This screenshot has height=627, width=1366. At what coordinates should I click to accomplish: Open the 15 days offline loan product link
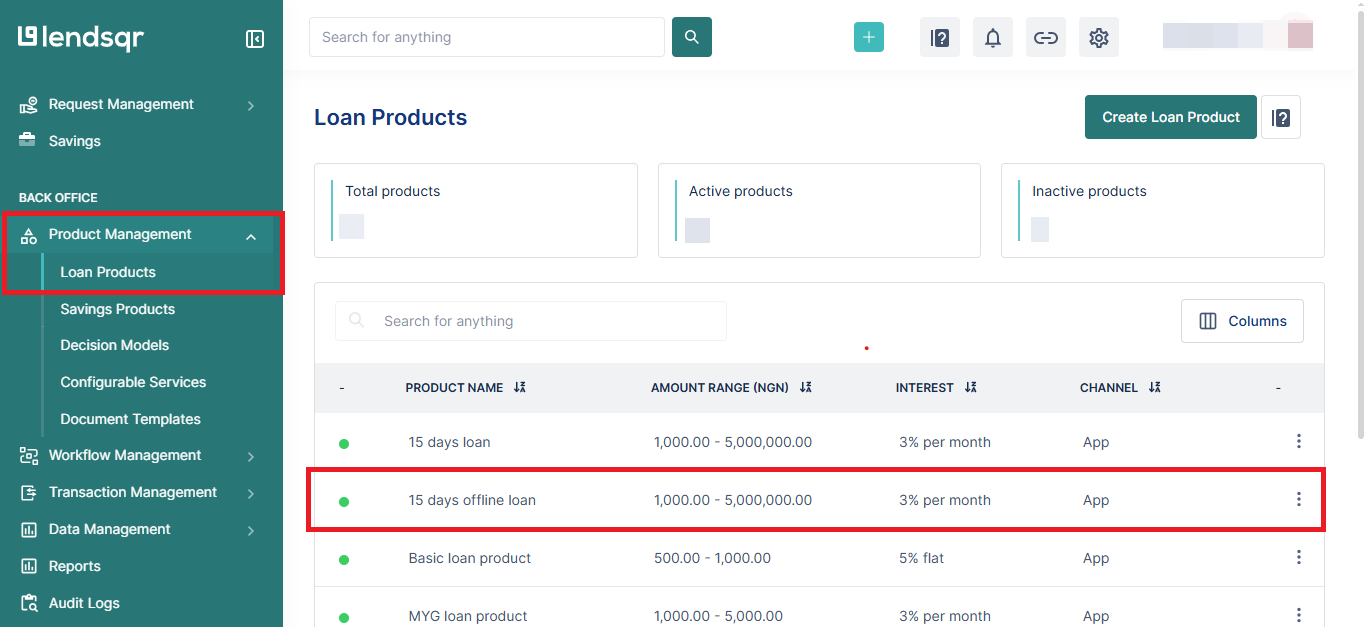472,500
